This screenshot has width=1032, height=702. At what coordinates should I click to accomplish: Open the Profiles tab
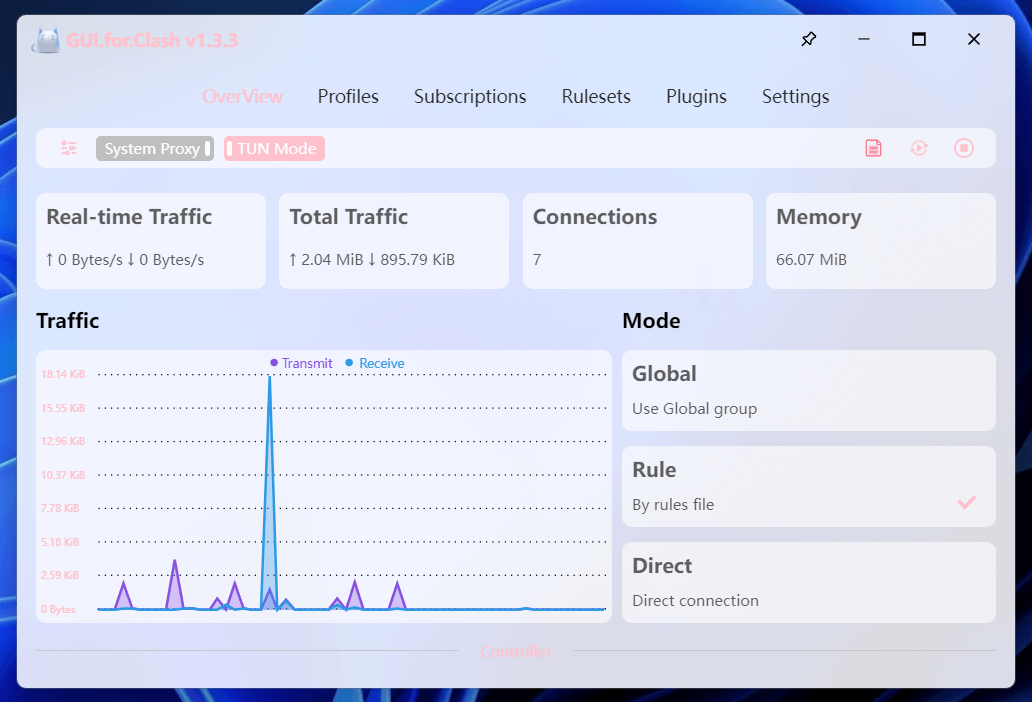pyautogui.click(x=348, y=97)
